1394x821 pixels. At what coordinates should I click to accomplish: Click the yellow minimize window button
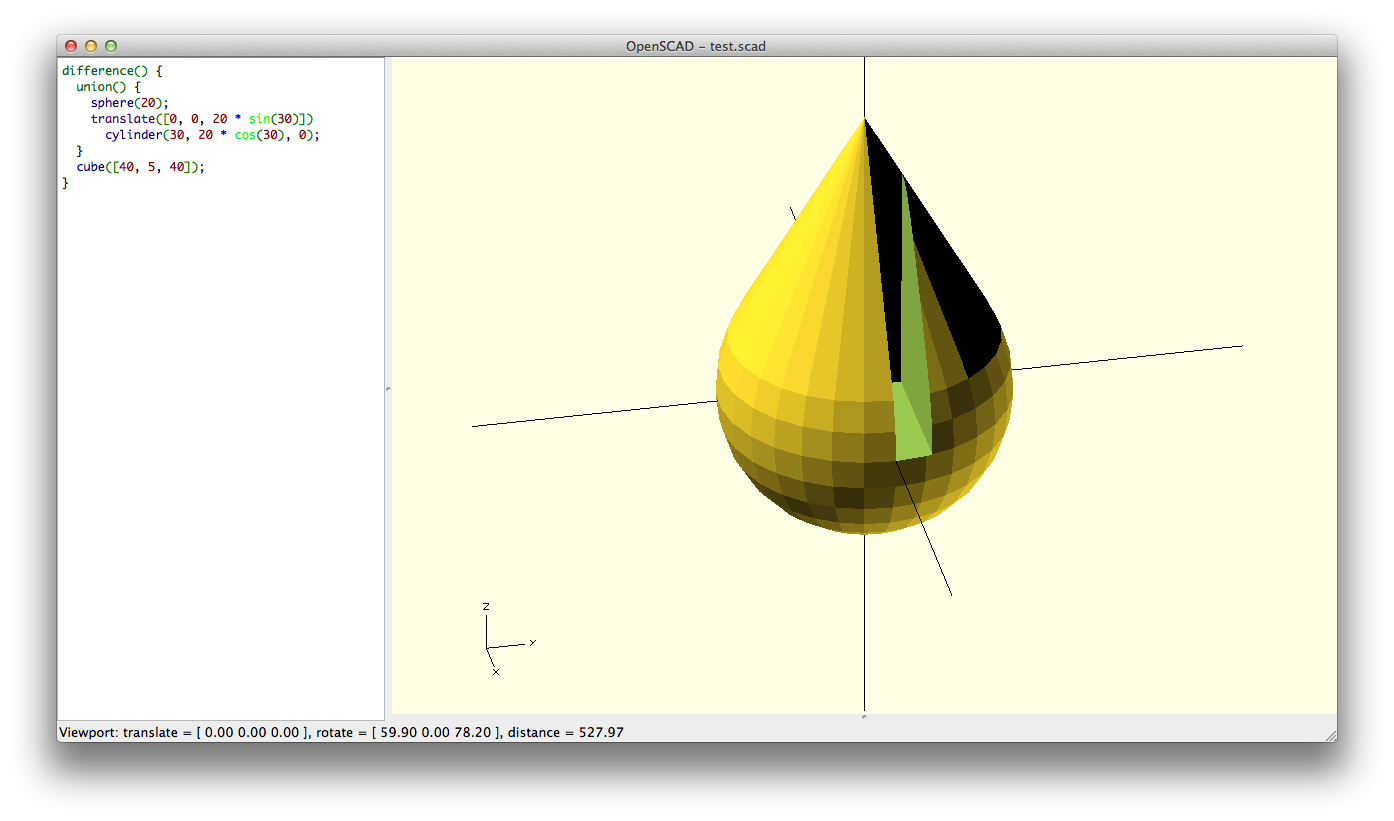pyautogui.click(x=91, y=46)
